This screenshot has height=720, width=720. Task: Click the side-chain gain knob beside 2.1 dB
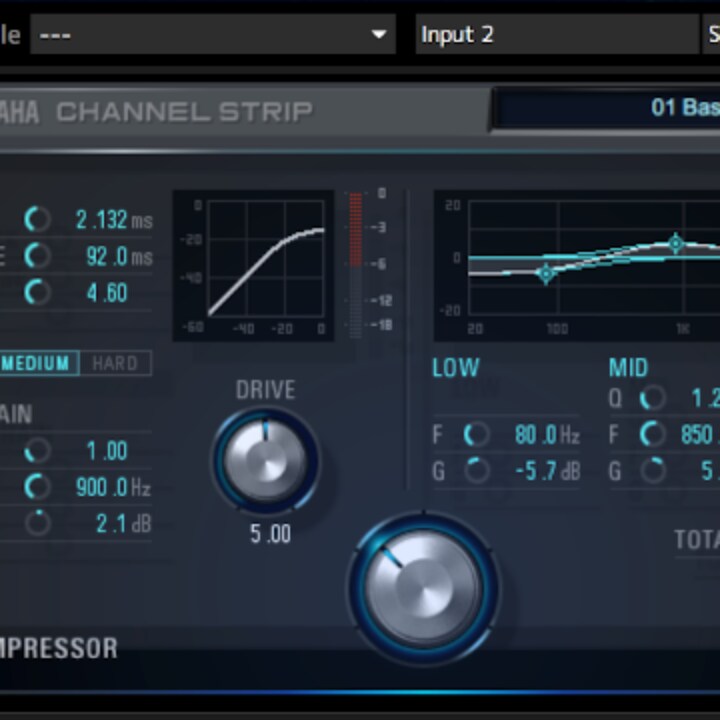click(37, 523)
